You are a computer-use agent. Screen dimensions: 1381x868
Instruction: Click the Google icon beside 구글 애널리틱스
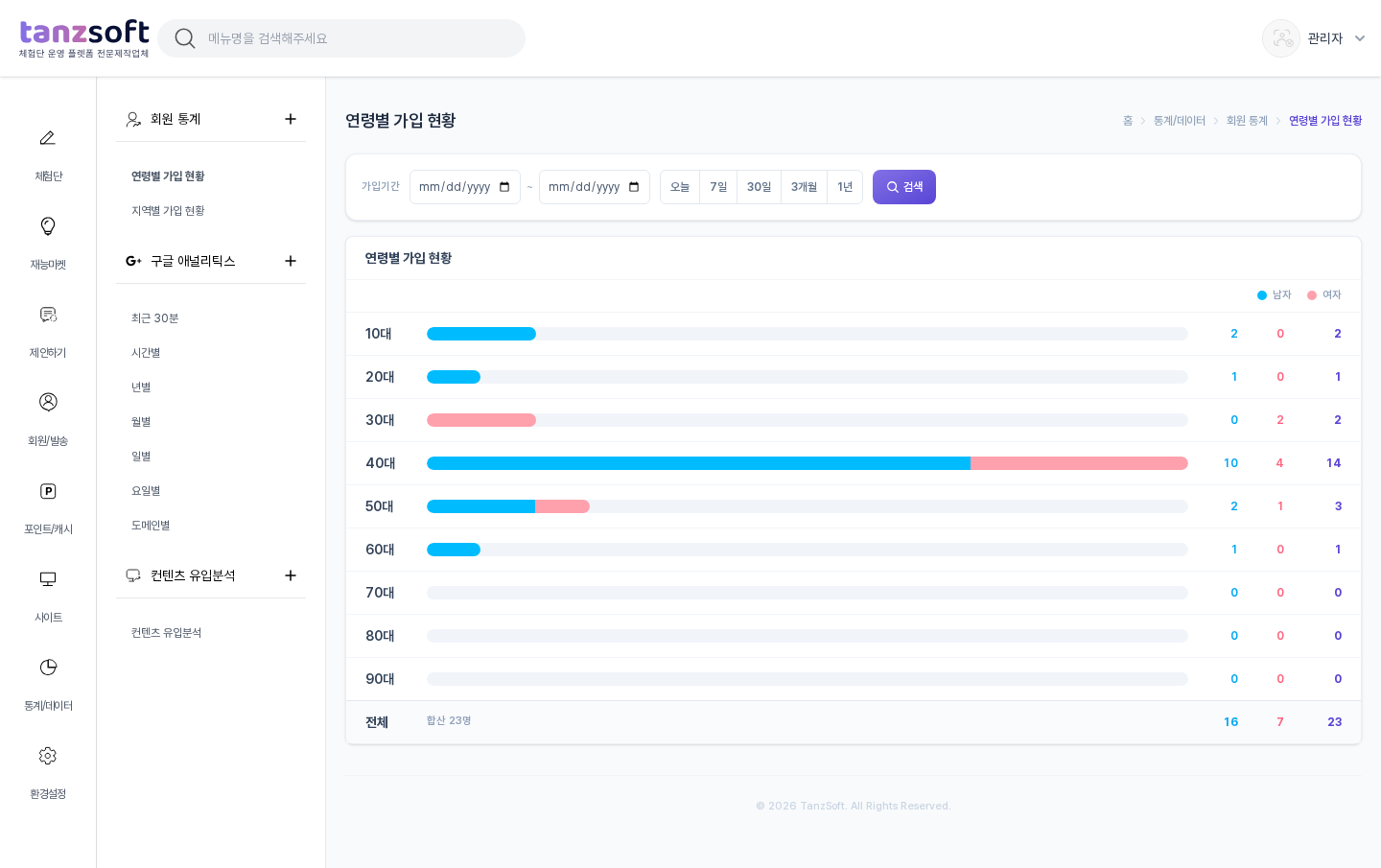[133, 261]
